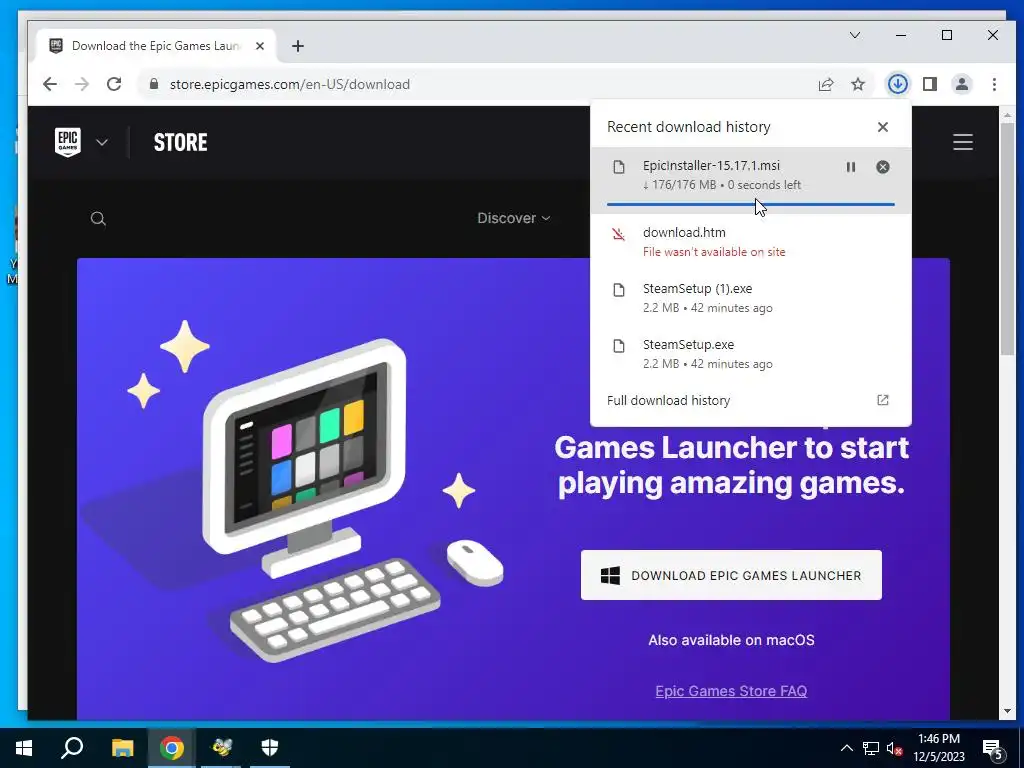Image resolution: width=1024 pixels, height=768 pixels.
Task: Open the Windows Start menu
Action: pyautogui.click(x=24, y=748)
